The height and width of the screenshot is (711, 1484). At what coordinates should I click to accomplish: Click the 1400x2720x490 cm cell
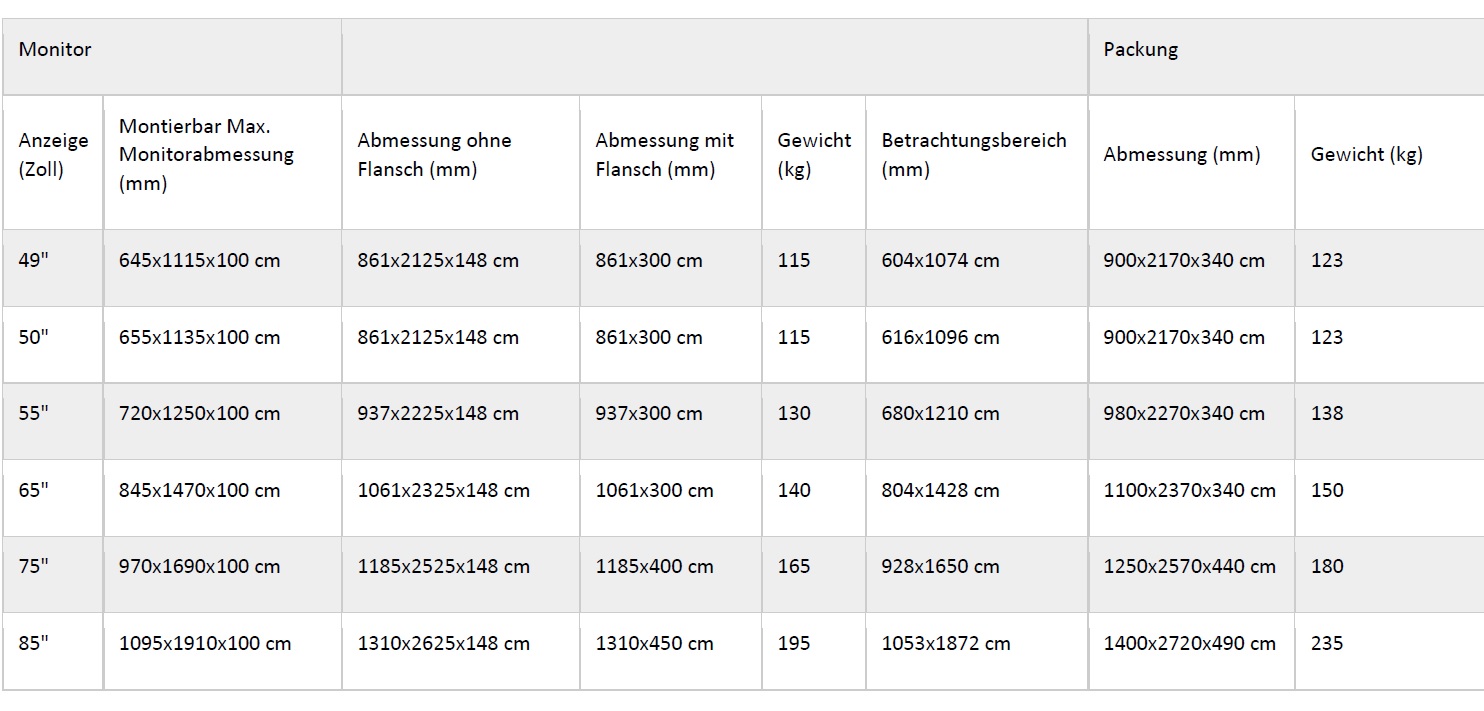(1189, 643)
